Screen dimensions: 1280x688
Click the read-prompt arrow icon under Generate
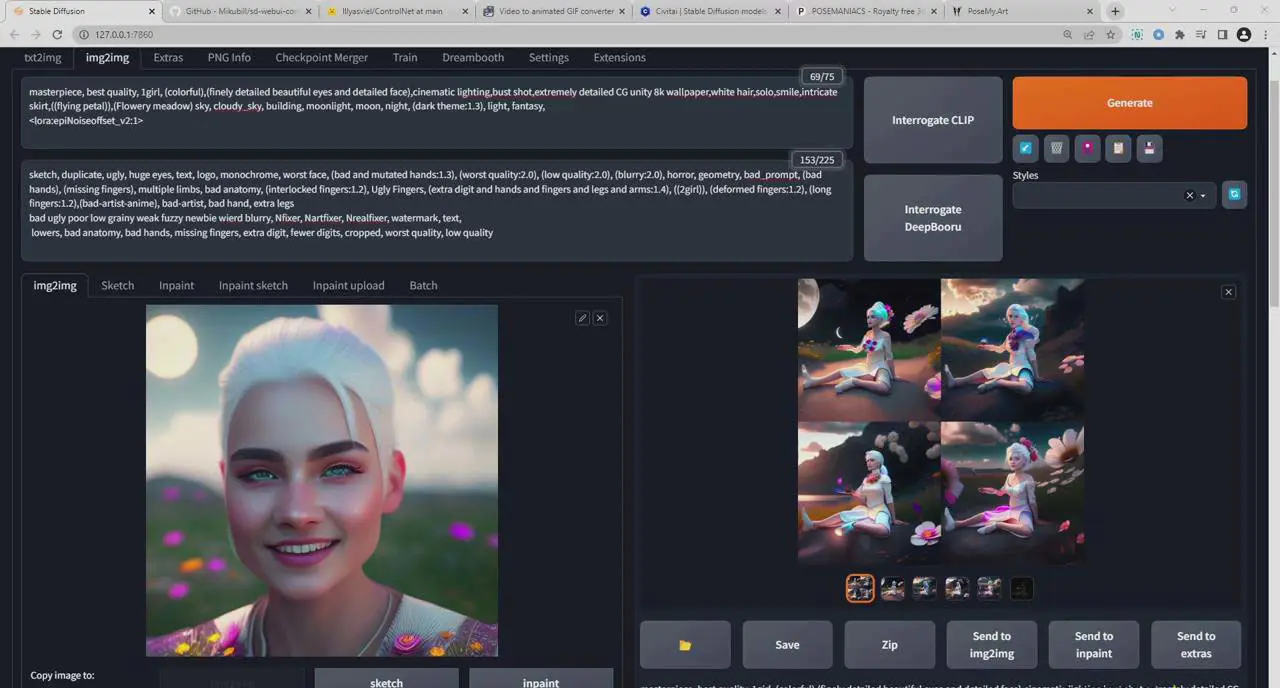pos(1026,148)
